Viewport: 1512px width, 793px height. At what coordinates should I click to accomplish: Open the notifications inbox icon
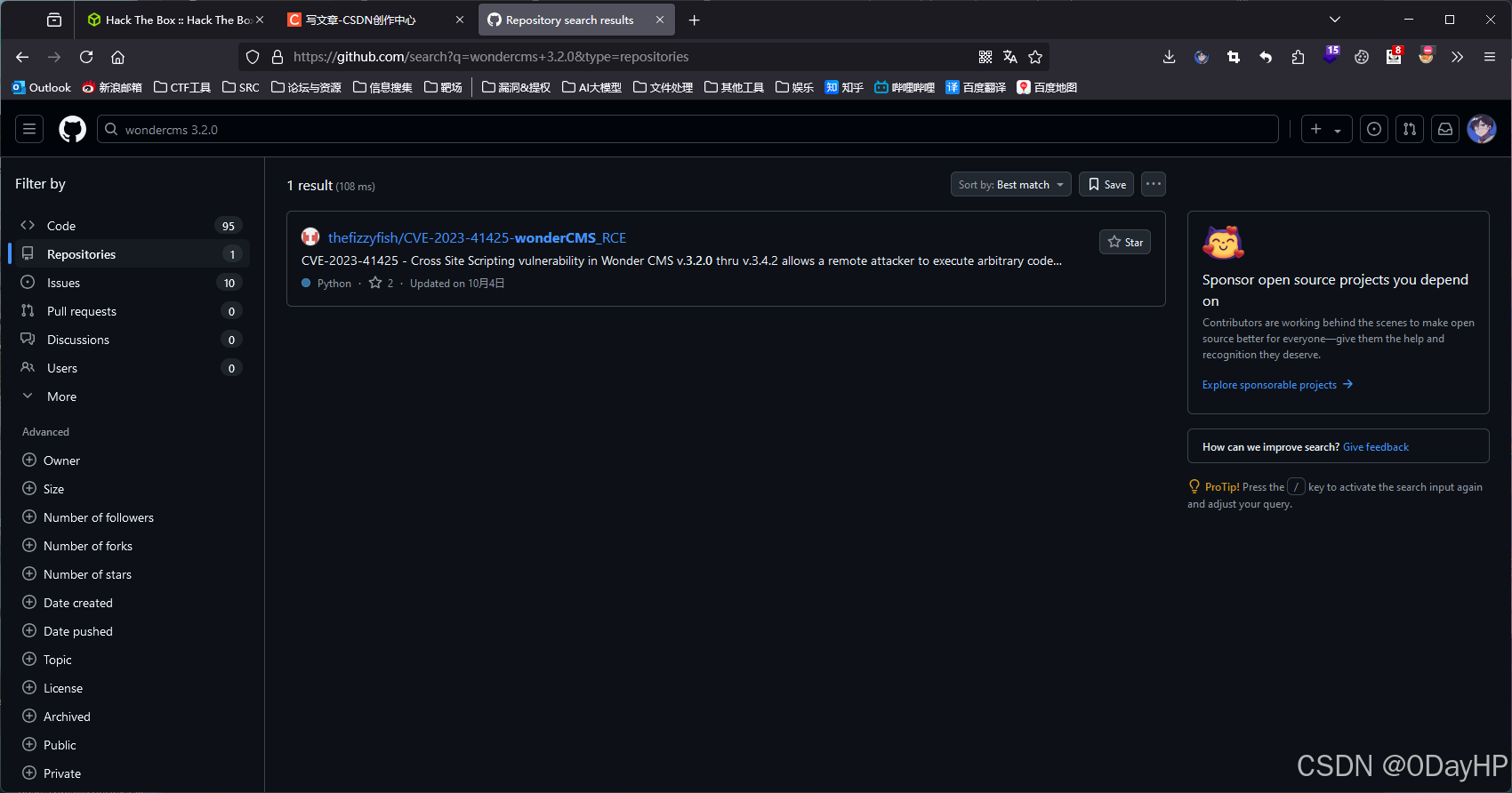(x=1445, y=129)
